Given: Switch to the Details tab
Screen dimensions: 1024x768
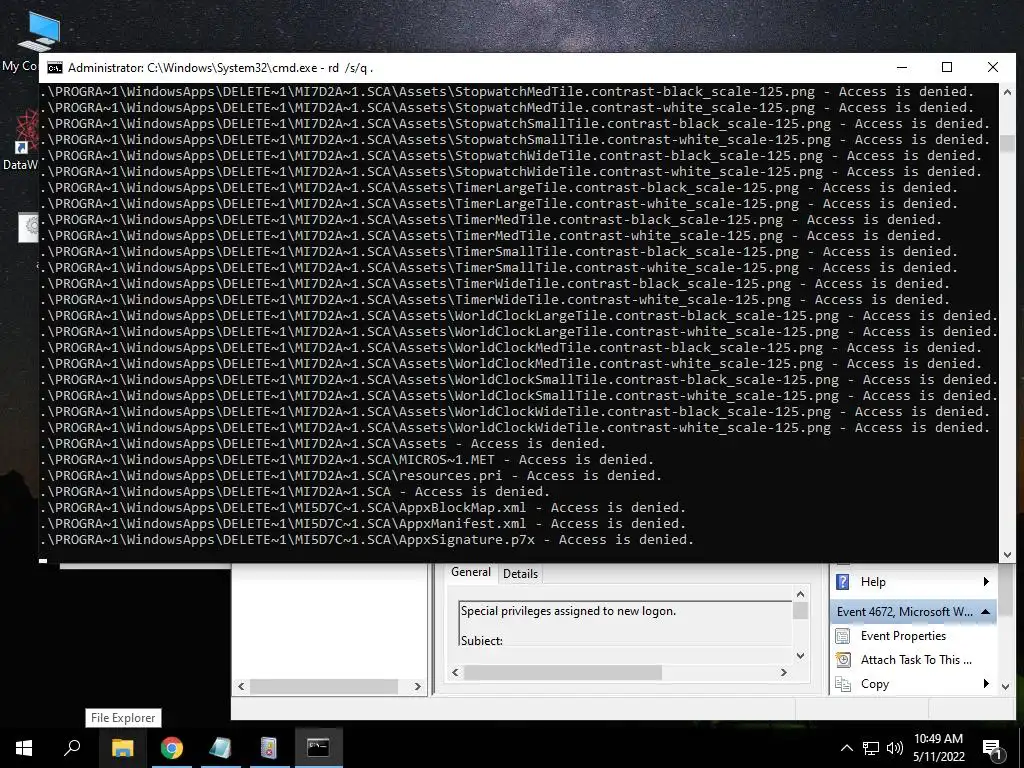Looking at the screenshot, I should [x=520, y=573].
